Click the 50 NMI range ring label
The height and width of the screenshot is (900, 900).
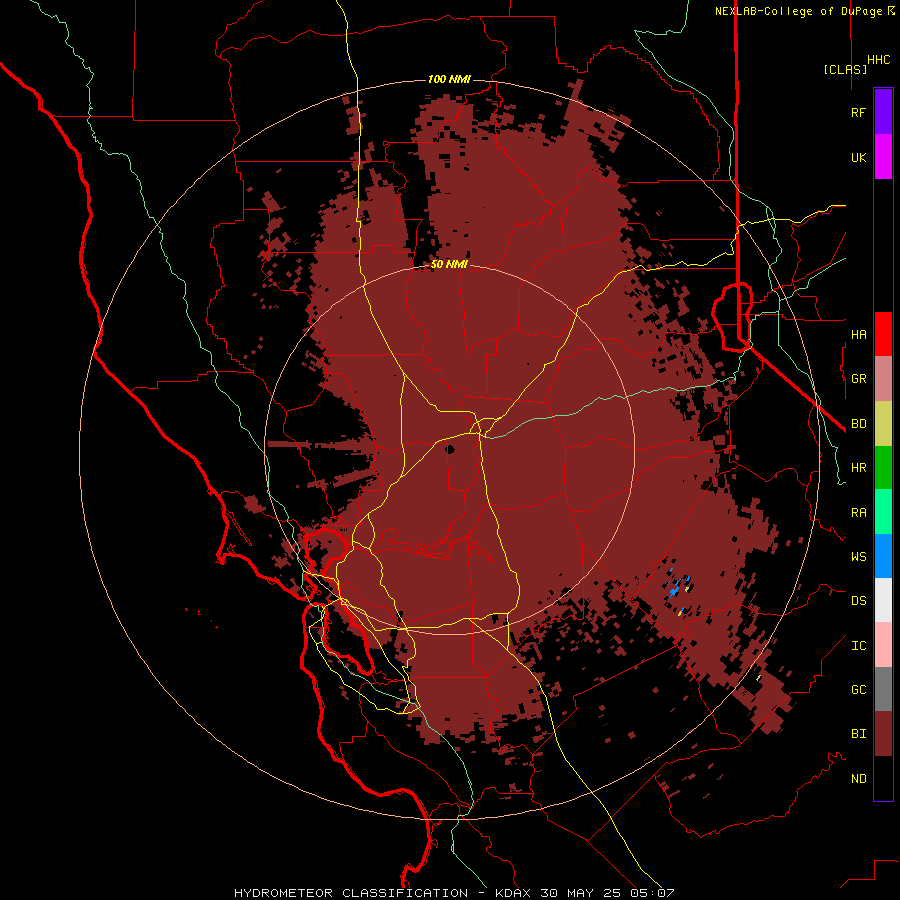[449, 264]
